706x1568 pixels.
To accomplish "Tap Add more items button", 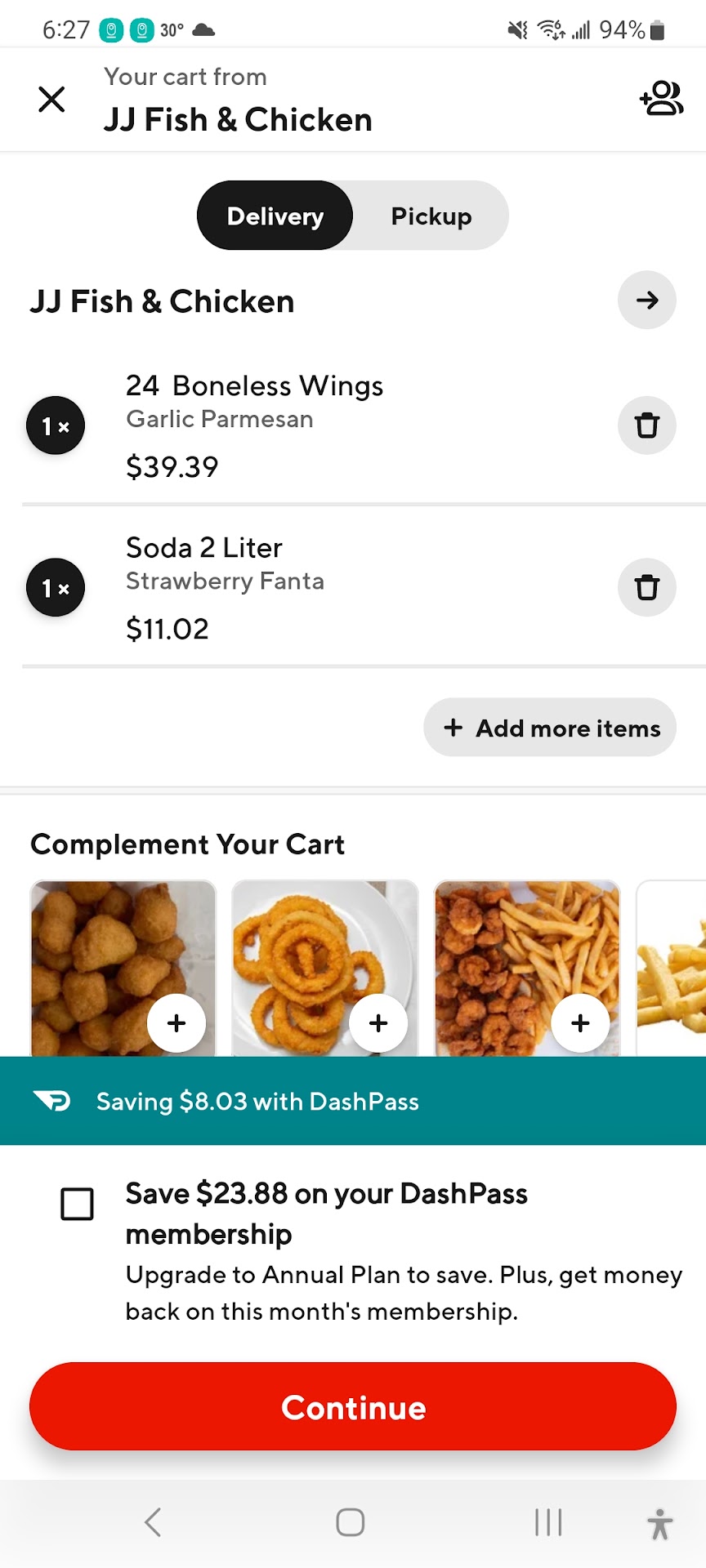I will coord(550,728).
